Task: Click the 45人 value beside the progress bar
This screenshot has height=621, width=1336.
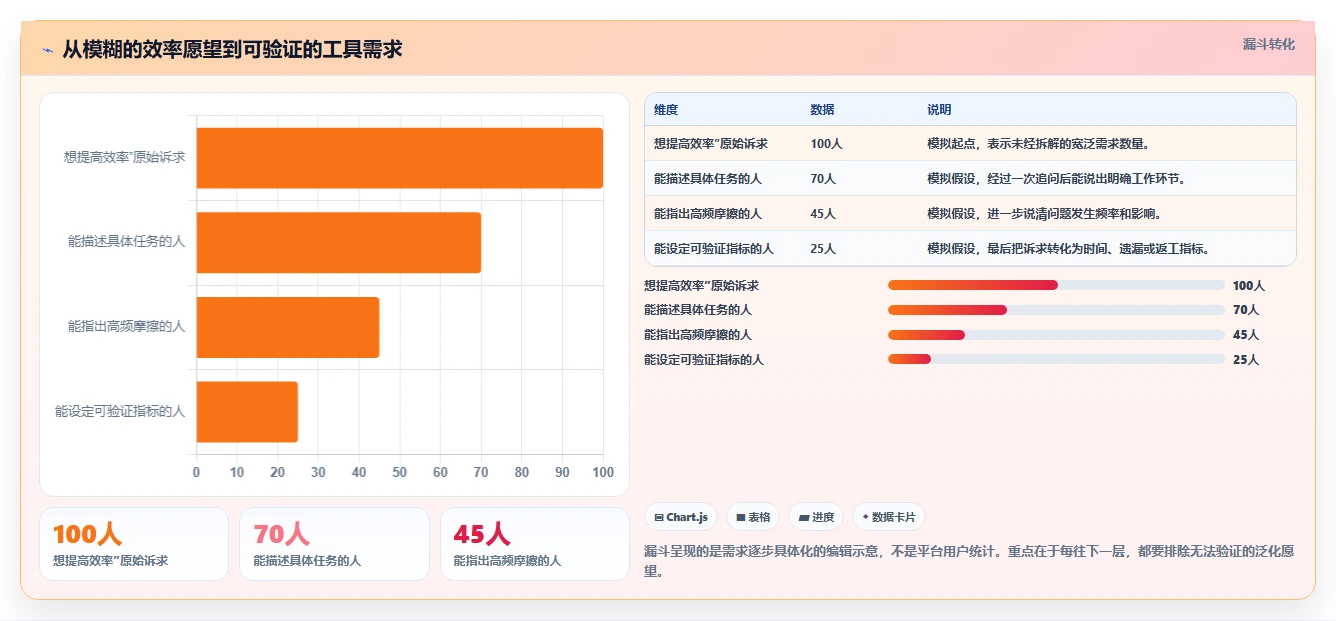Action: pos(1246,335)
